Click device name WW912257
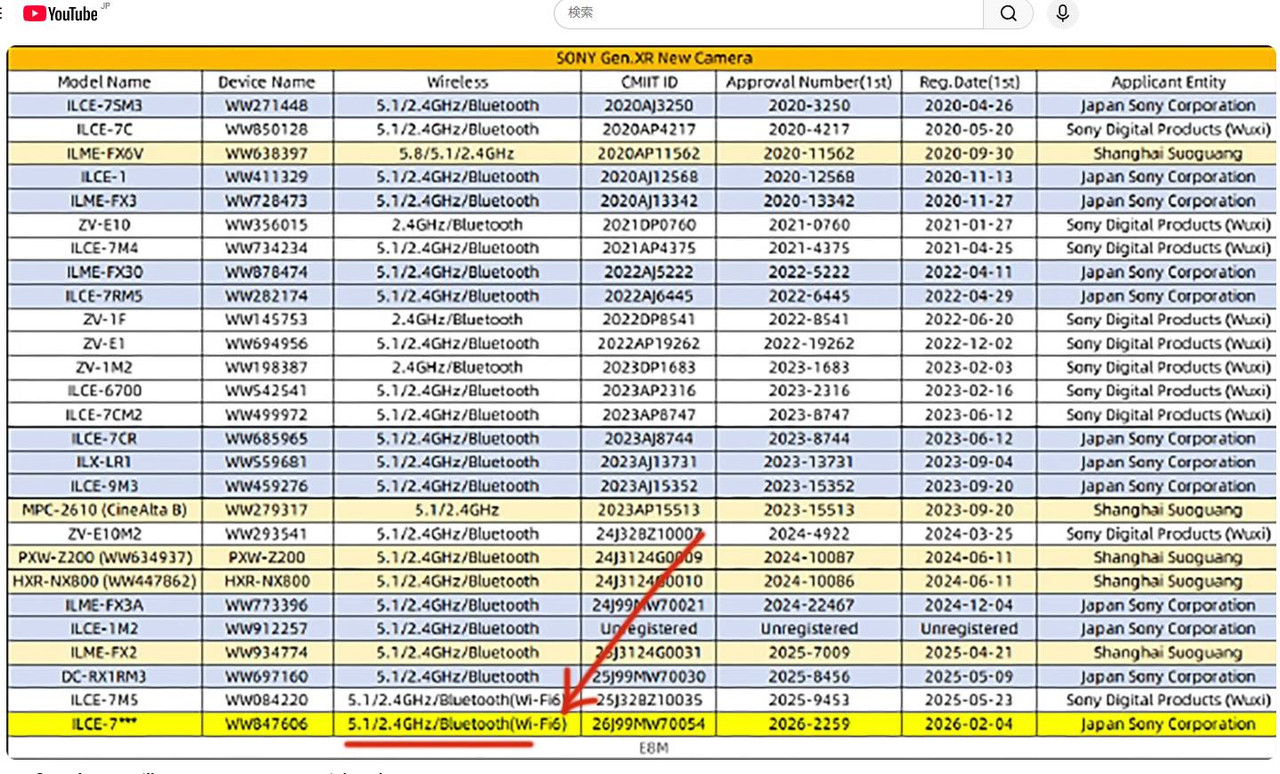 (x=267, y=629)
